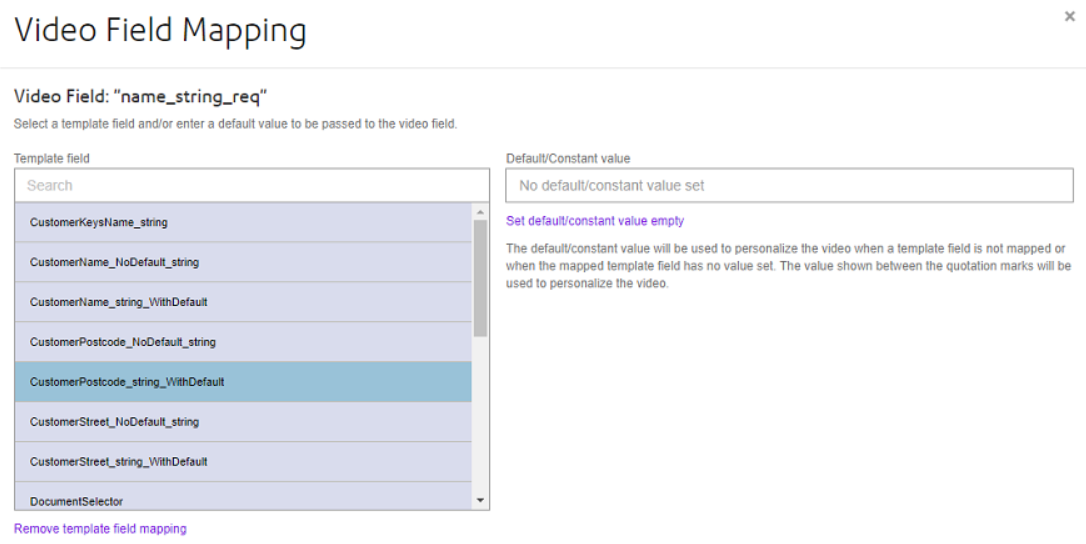The height and width of the screenshot is (544, 1086).
Task: Choose CustomerStreet_NoDefault_string field
Action: tap(243, 421)
